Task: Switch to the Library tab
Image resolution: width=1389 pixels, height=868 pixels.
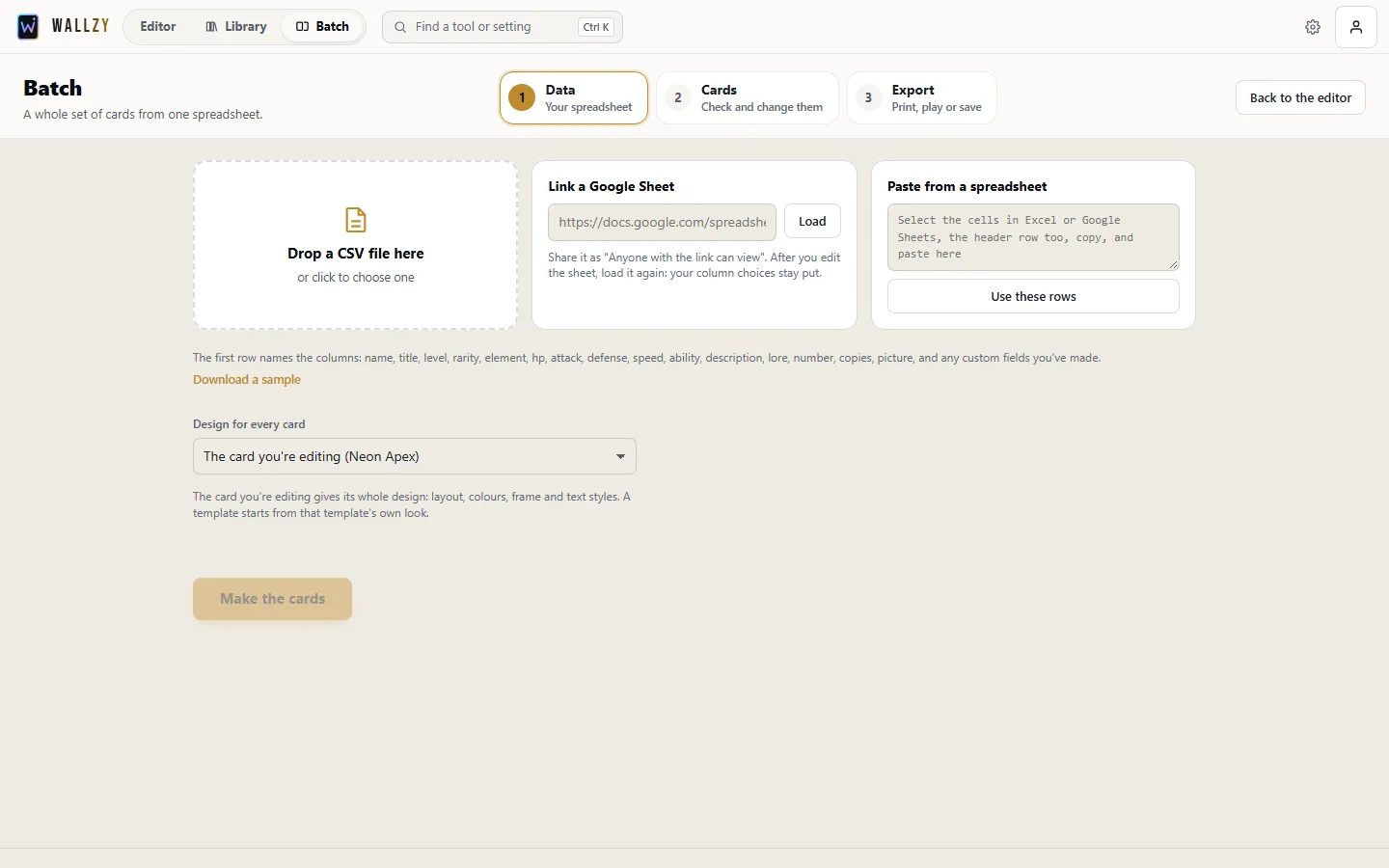Action: coord(236,26)
